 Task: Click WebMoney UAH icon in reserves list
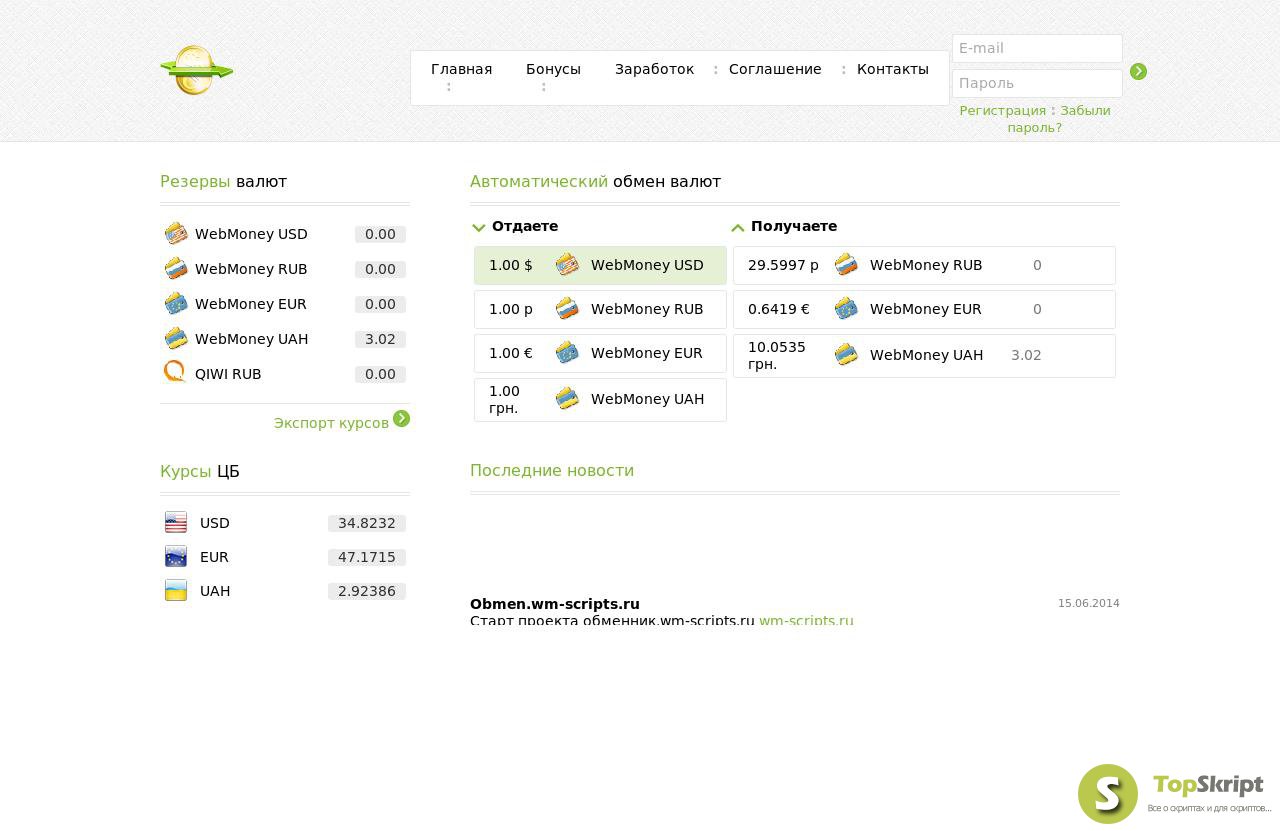tap(176, 339)
